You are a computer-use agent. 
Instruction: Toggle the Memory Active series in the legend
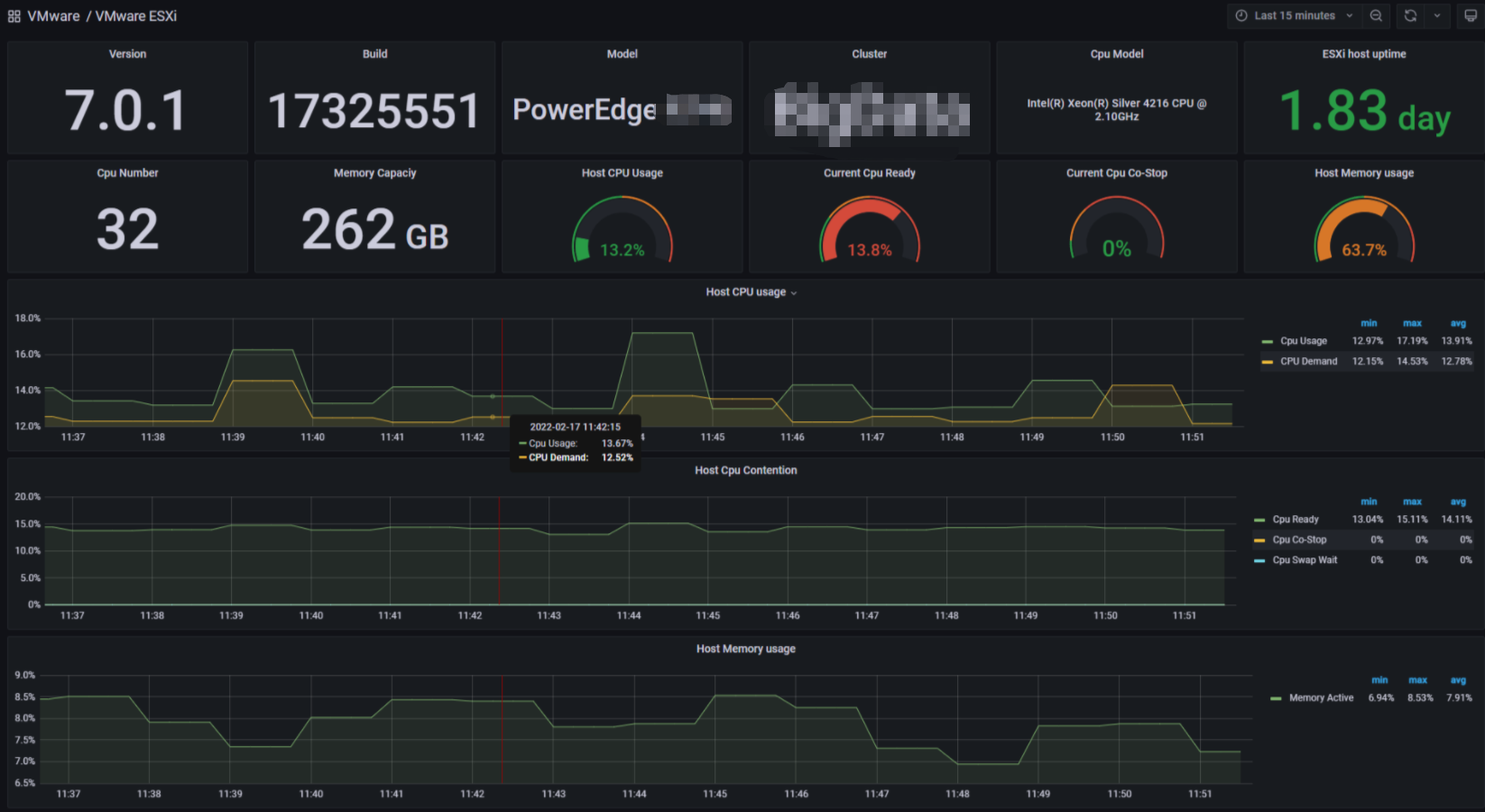point(1321,698)
